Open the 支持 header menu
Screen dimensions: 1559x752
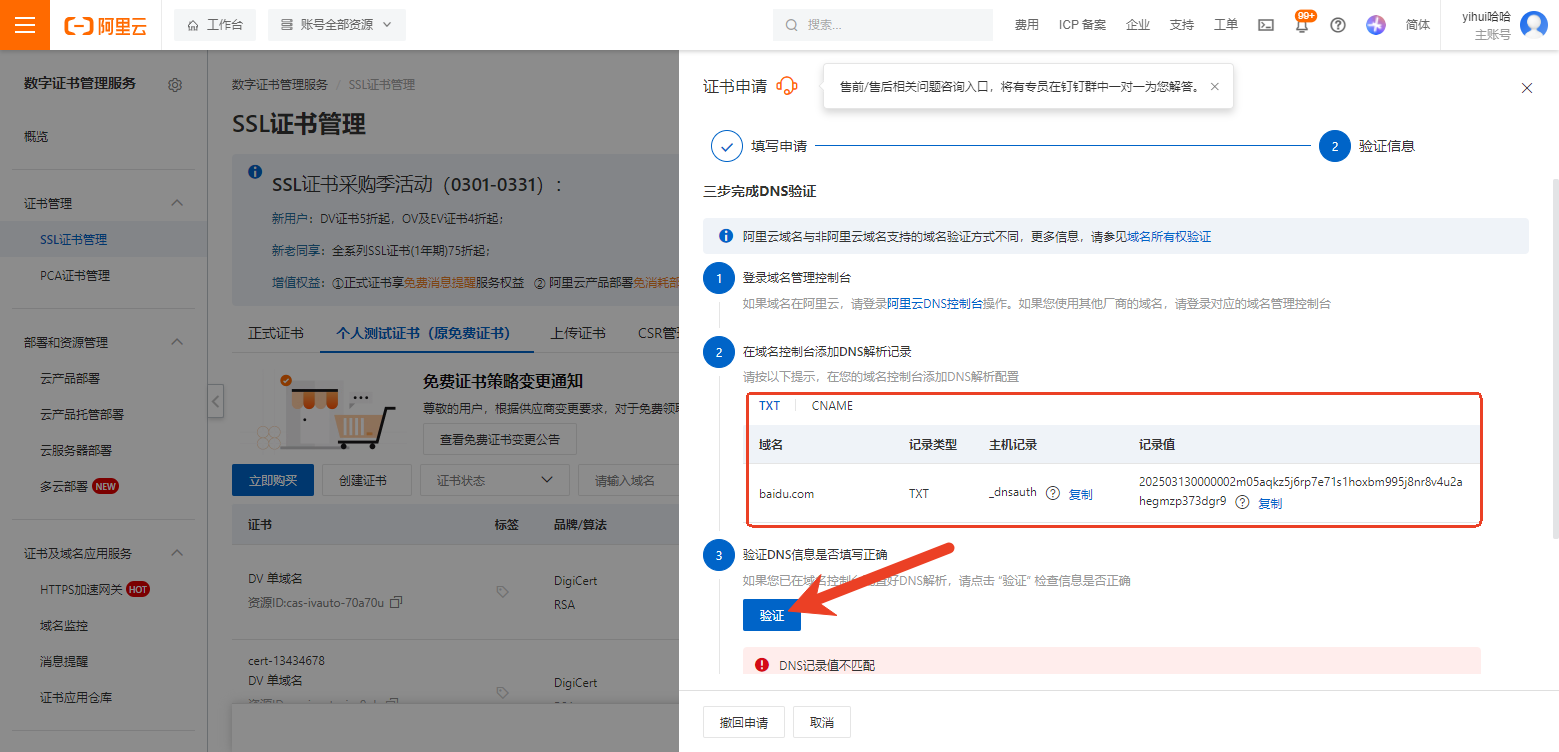(x=1182, y=25)
